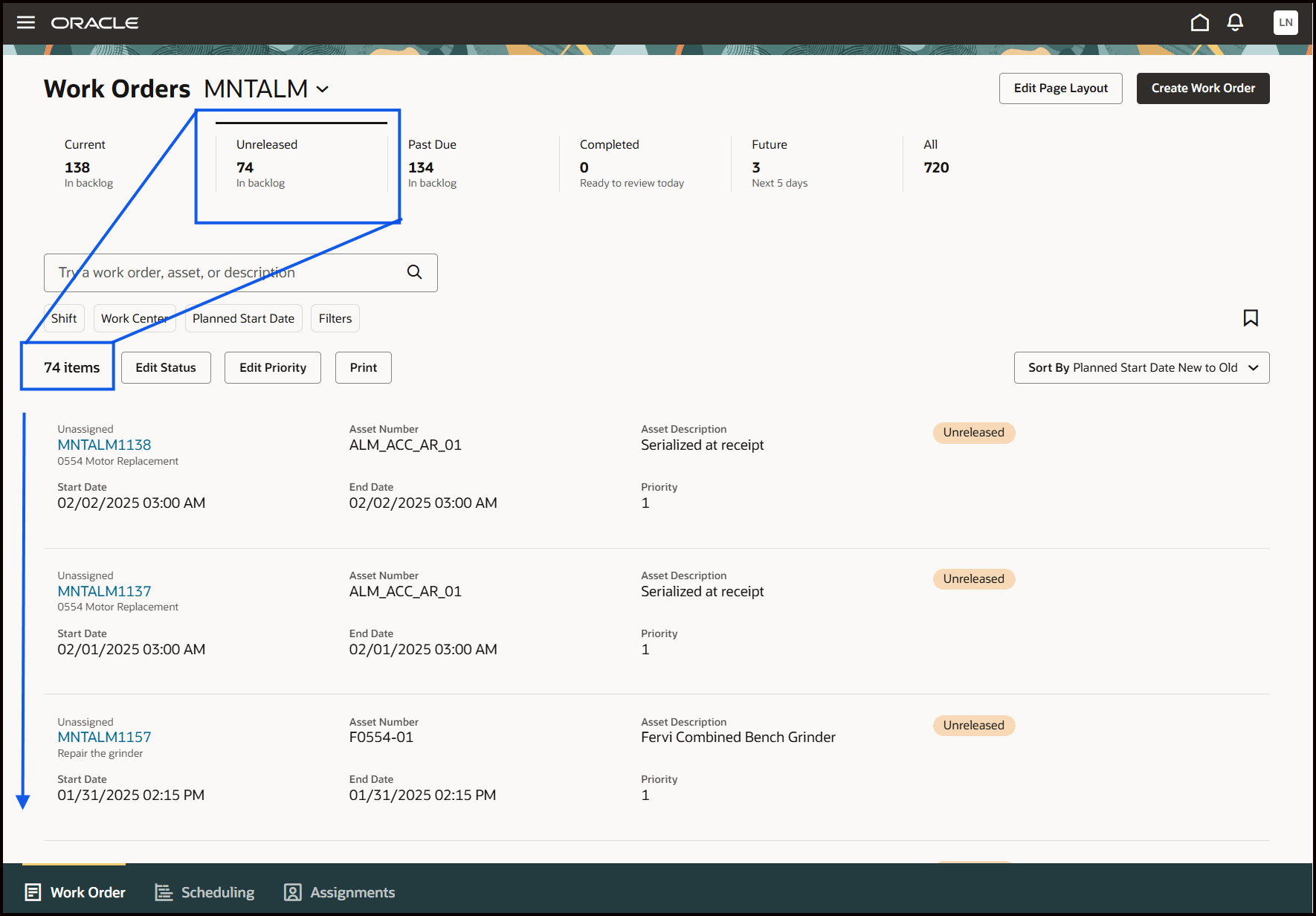
Task: Click the Oracle logo
Action: click(94, 22)
